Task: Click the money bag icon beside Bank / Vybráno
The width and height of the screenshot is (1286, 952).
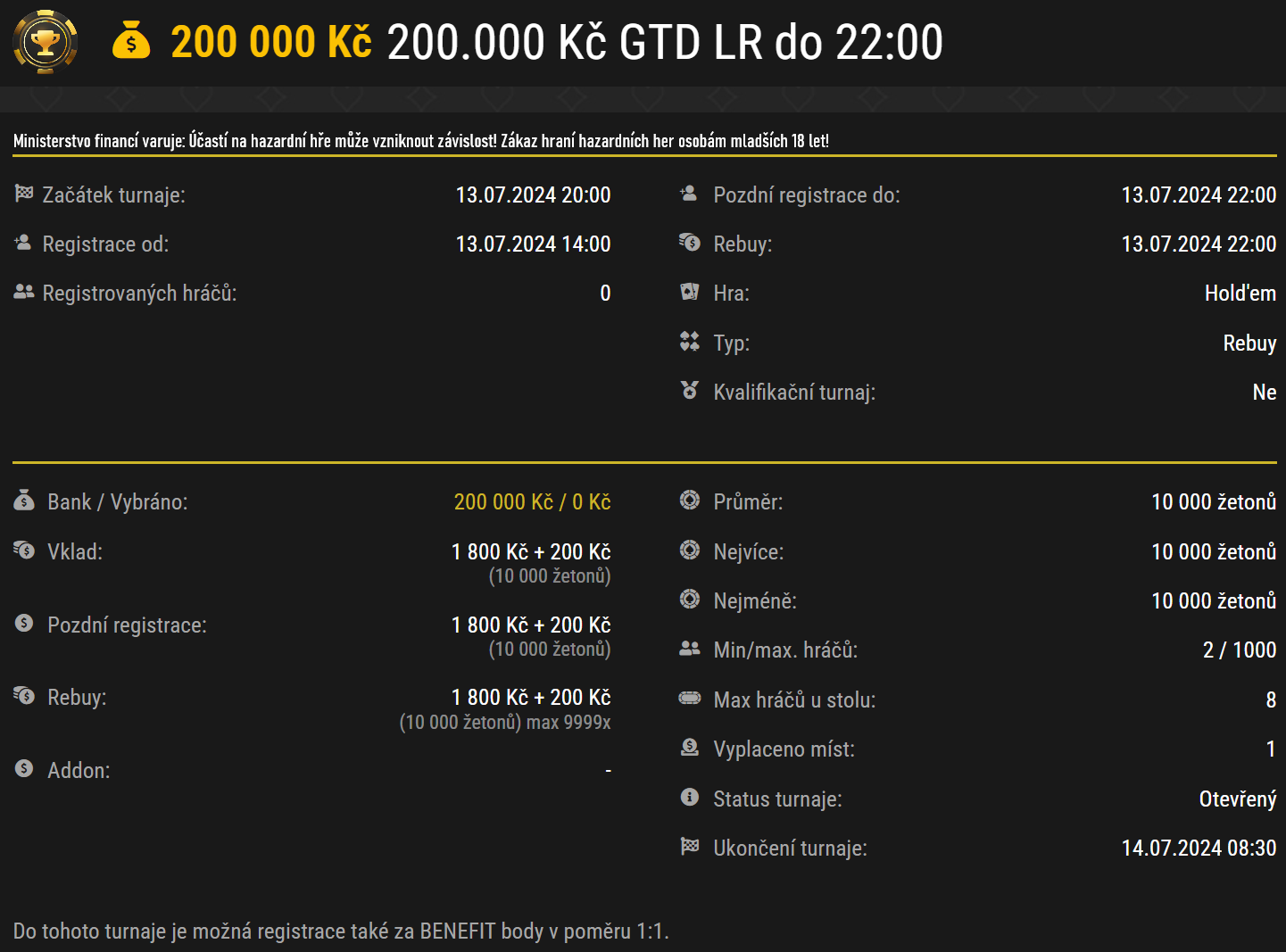Action: [24, 500]
